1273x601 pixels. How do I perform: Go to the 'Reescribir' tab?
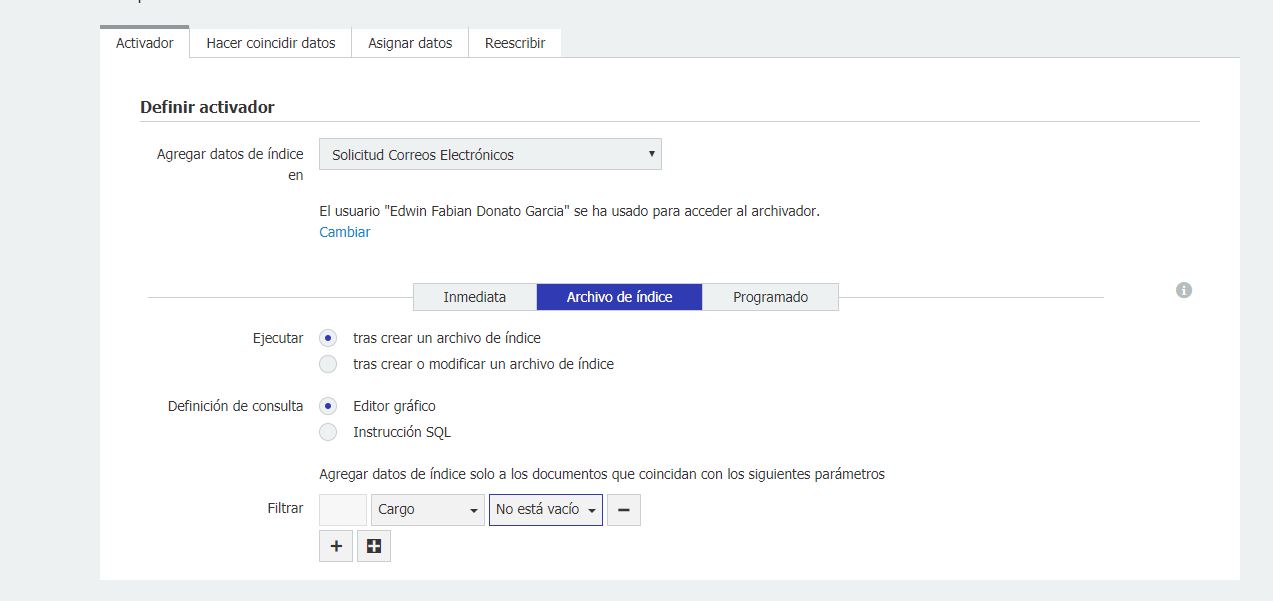pyautogui.click(x=515, y=43)
